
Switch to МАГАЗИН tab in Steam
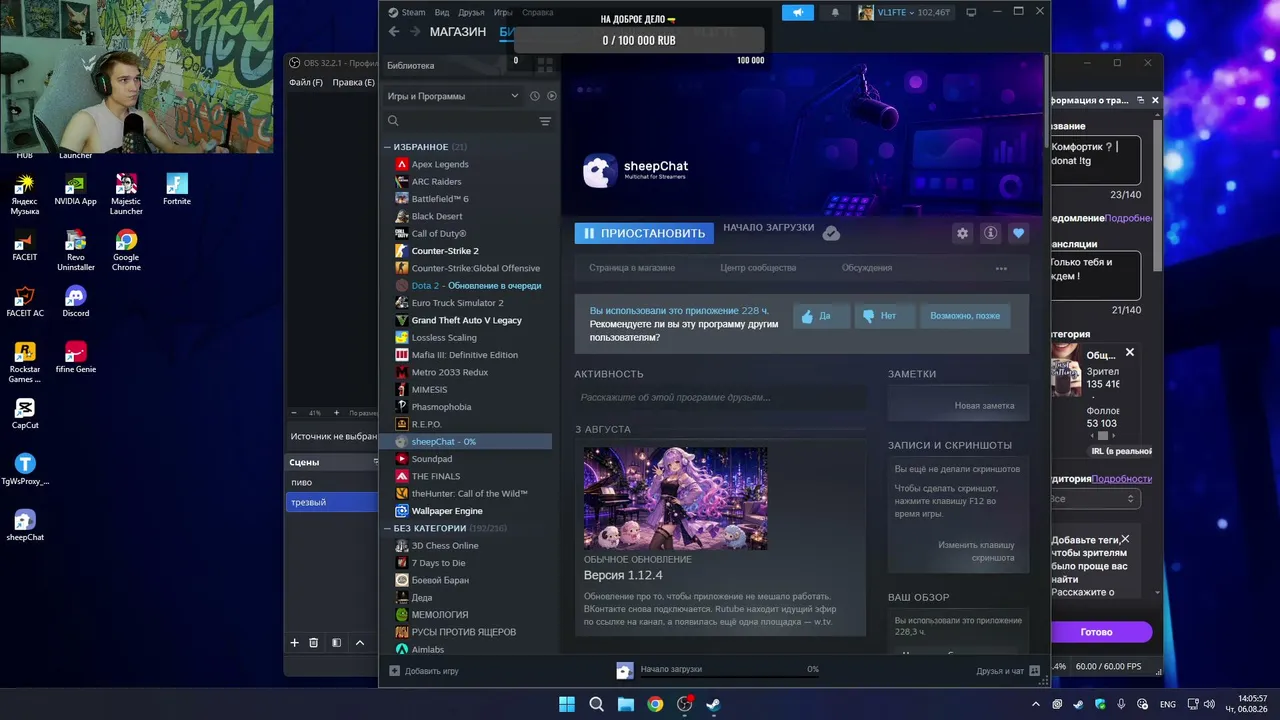[x=458, y=32]
